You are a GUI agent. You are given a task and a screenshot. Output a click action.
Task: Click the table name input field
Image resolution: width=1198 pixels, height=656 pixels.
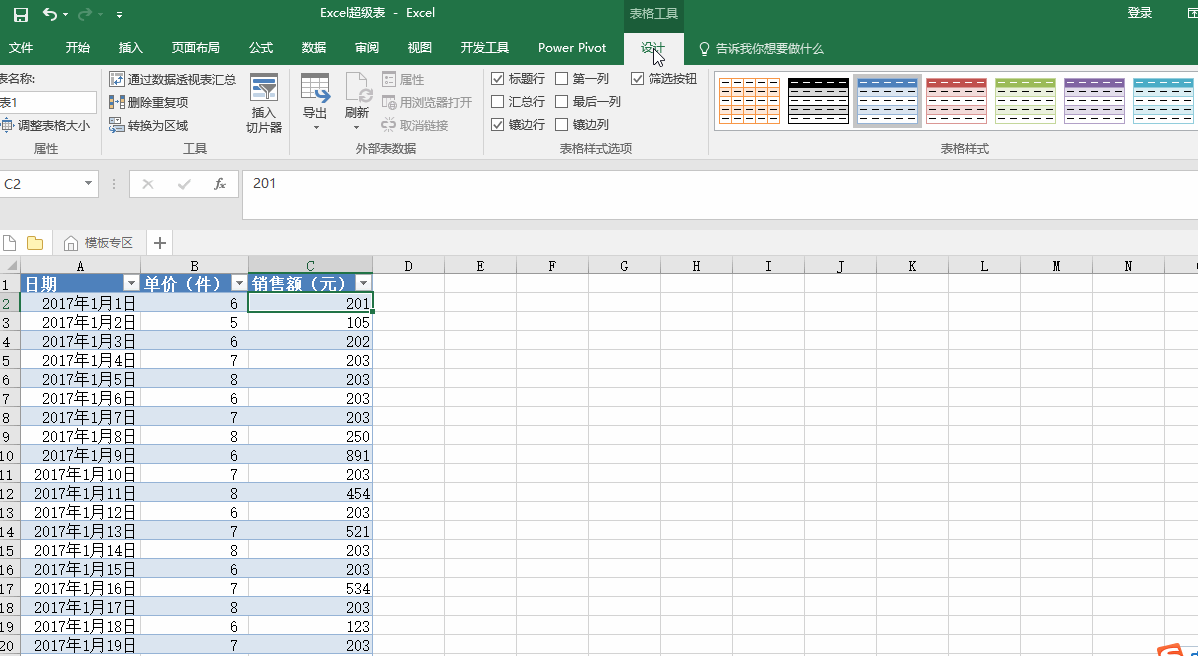pyautogui.click(x=48, y=102)
